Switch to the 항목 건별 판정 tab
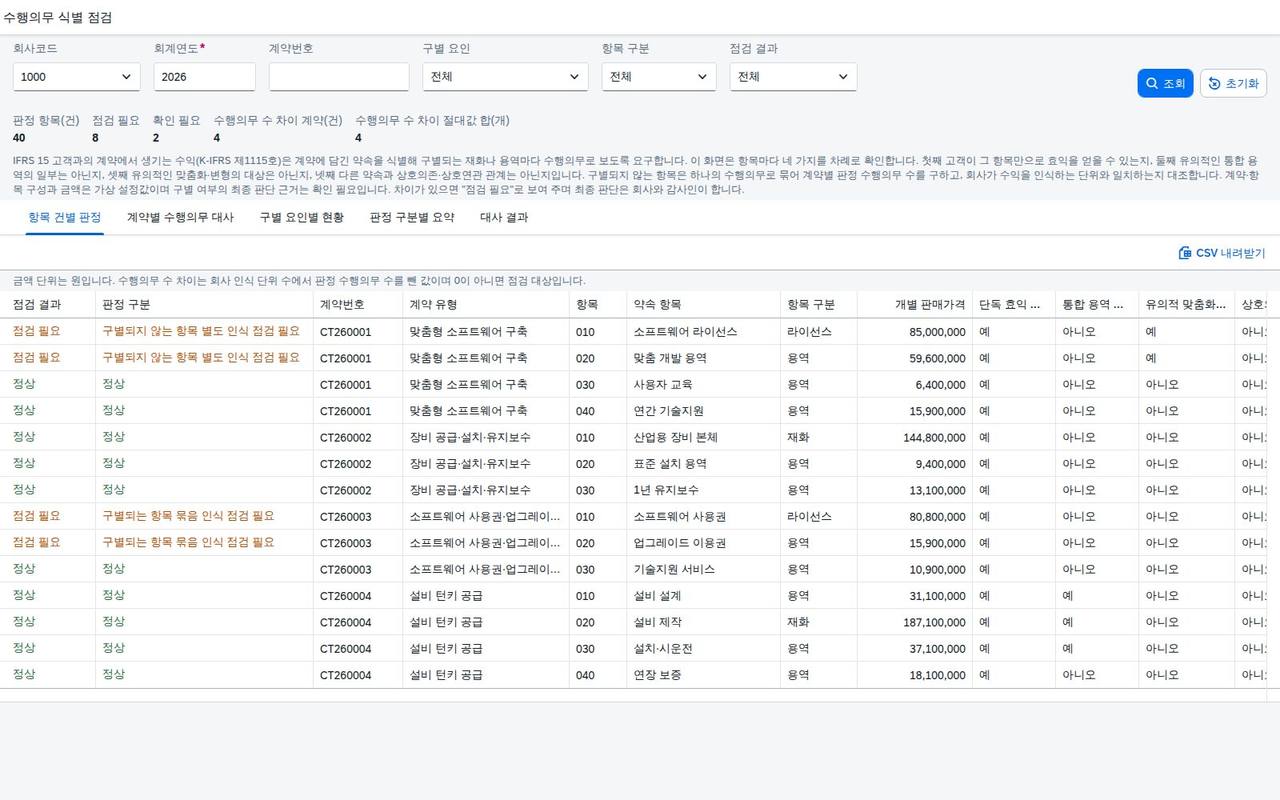The width and height of the screenshot is (1280, 800). (x=65, y=217)
